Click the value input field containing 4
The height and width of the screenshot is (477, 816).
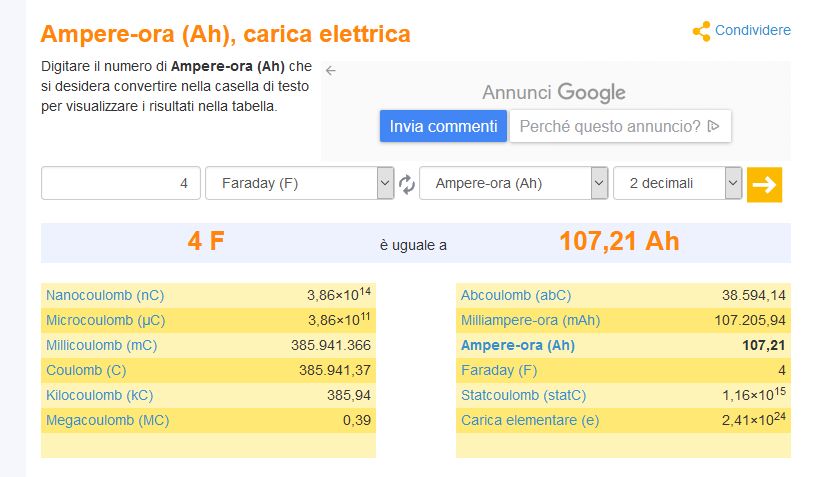point(121,183)
